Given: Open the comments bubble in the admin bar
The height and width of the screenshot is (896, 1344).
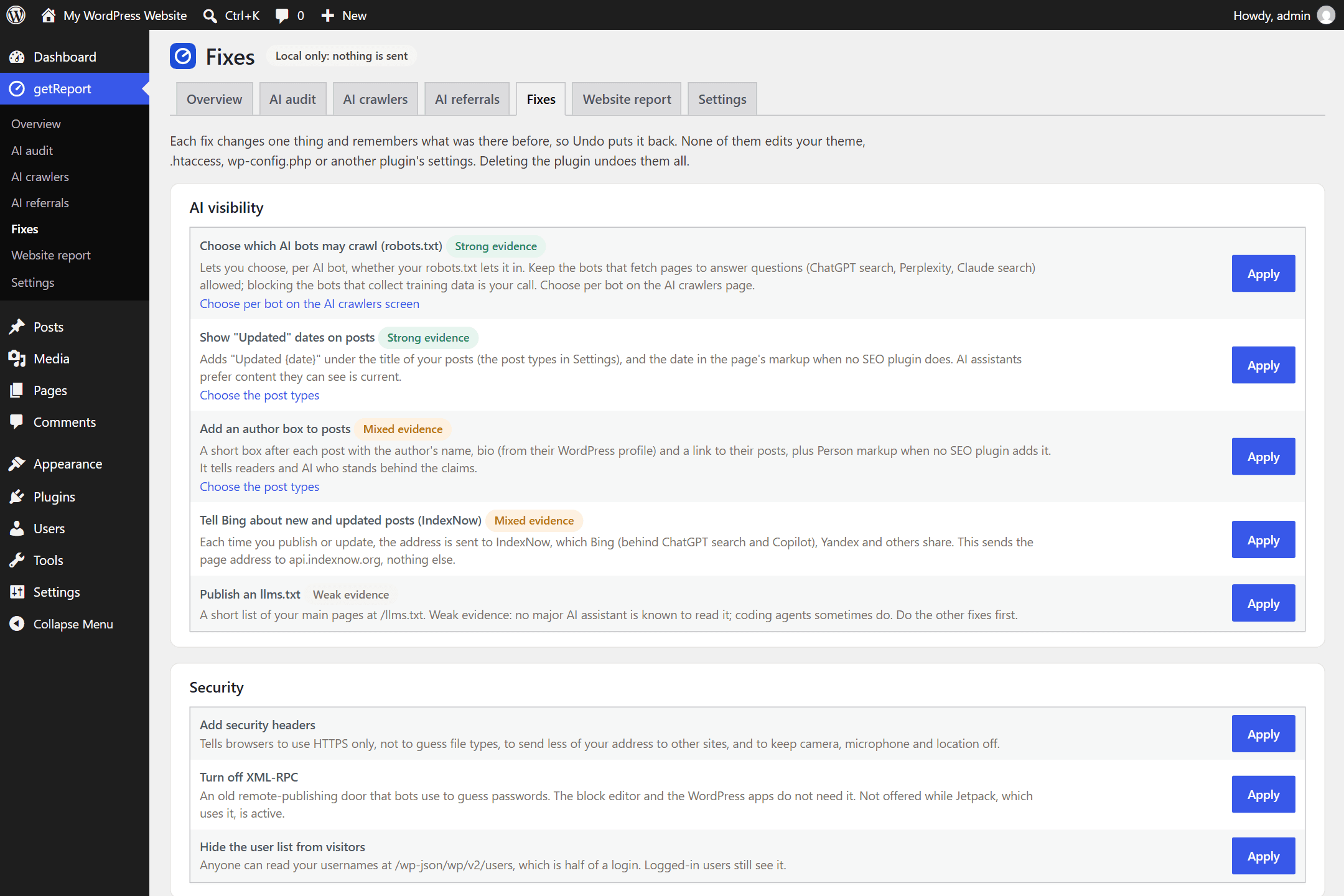Looking at the screenshot, I should tap(282, 16).
